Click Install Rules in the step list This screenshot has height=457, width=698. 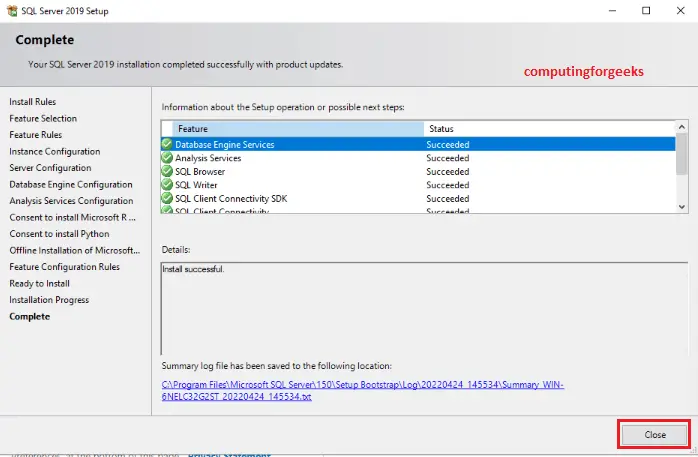click(x=32, y=102)
